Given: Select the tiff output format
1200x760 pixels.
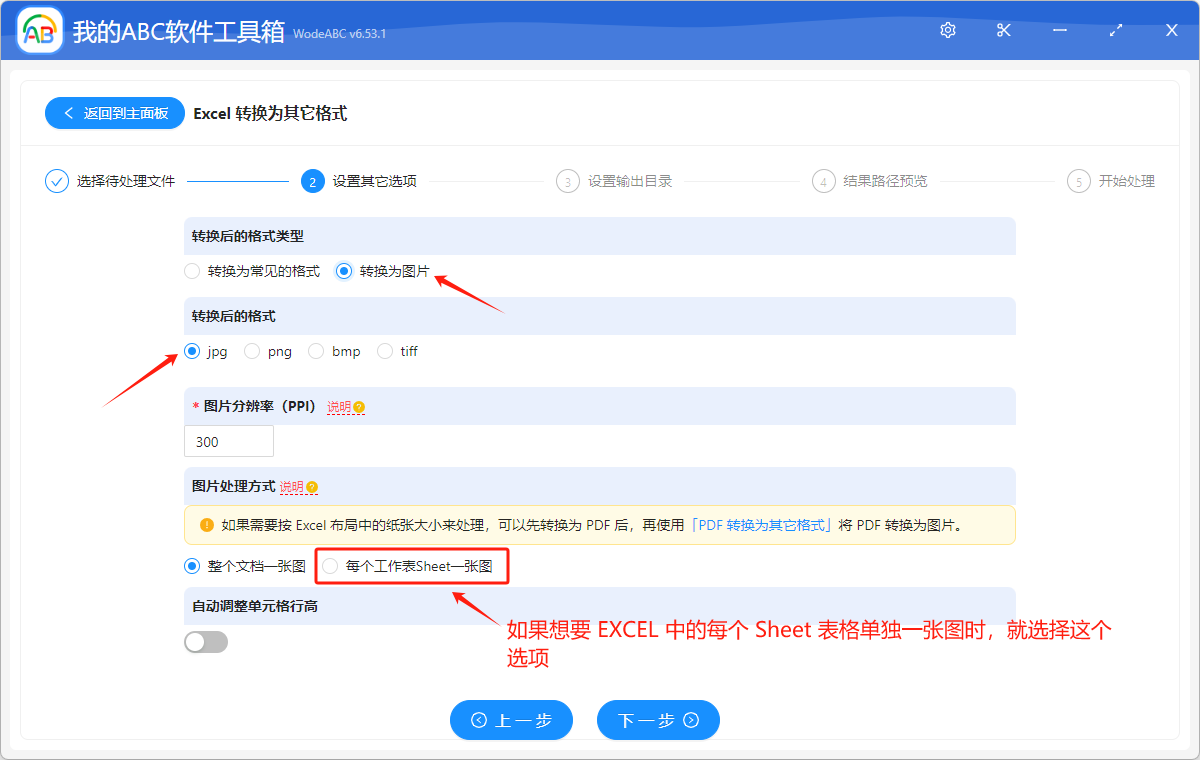Looking at the screenshot, I should pyautogui.click(x=384, y=351).
